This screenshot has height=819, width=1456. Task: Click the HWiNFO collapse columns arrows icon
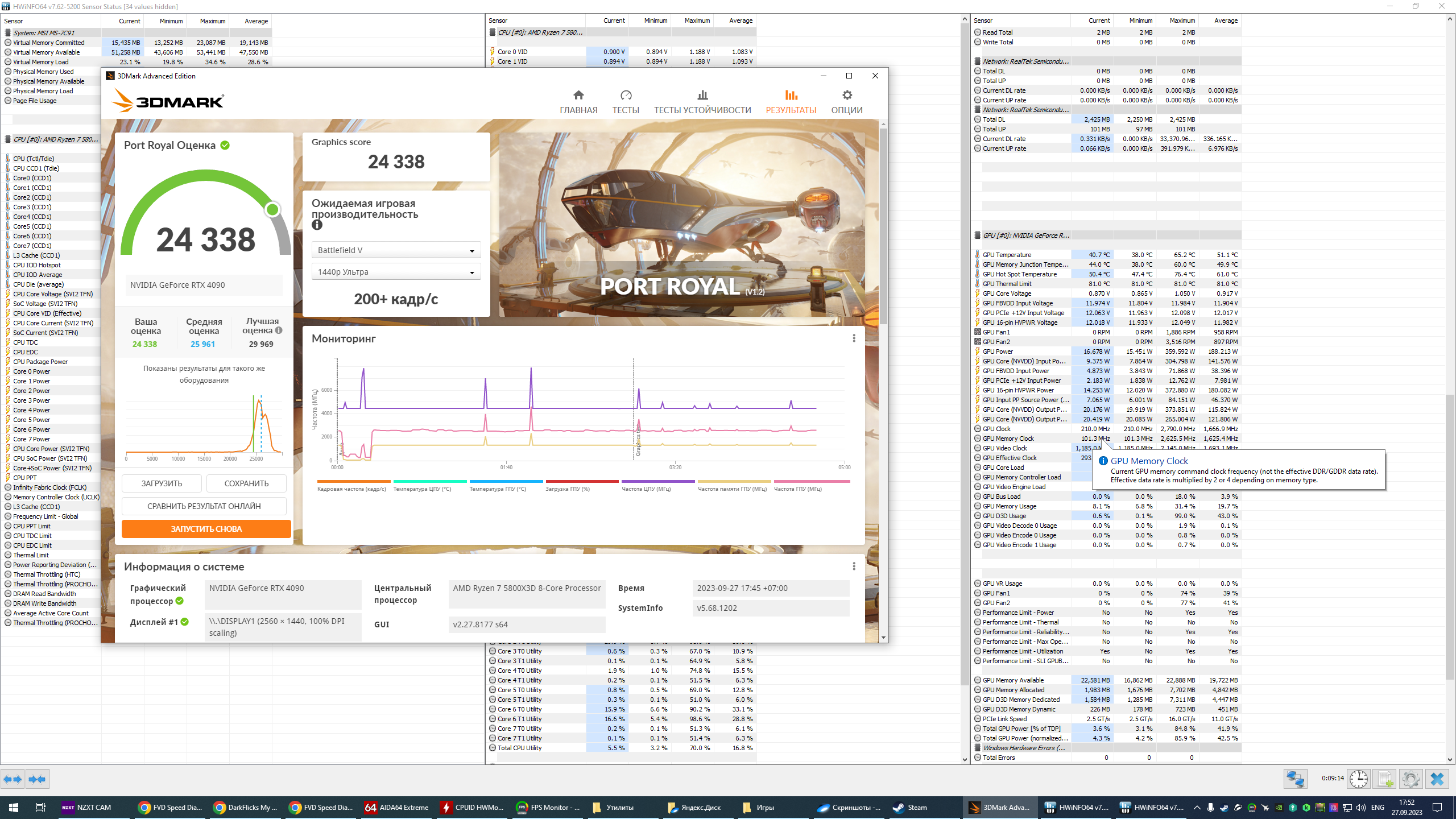point(37,779)
